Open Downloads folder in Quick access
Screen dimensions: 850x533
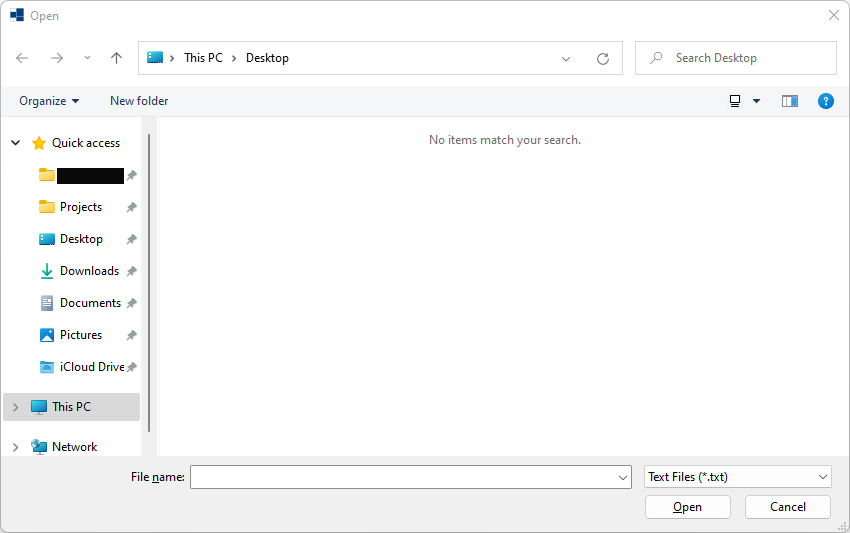88,271
